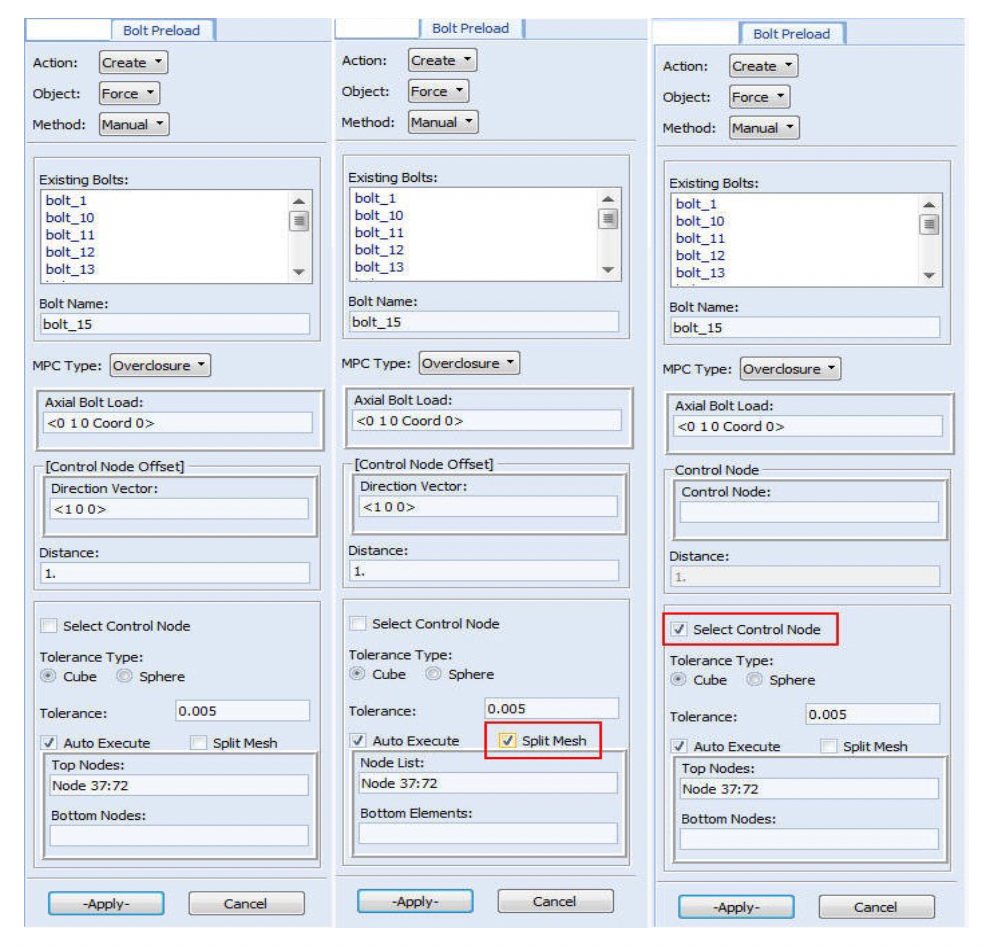Open the Method dropdown in right panel
Image resolution: width=986 pixels, height=946 pixels.
[x=764, y=128]
